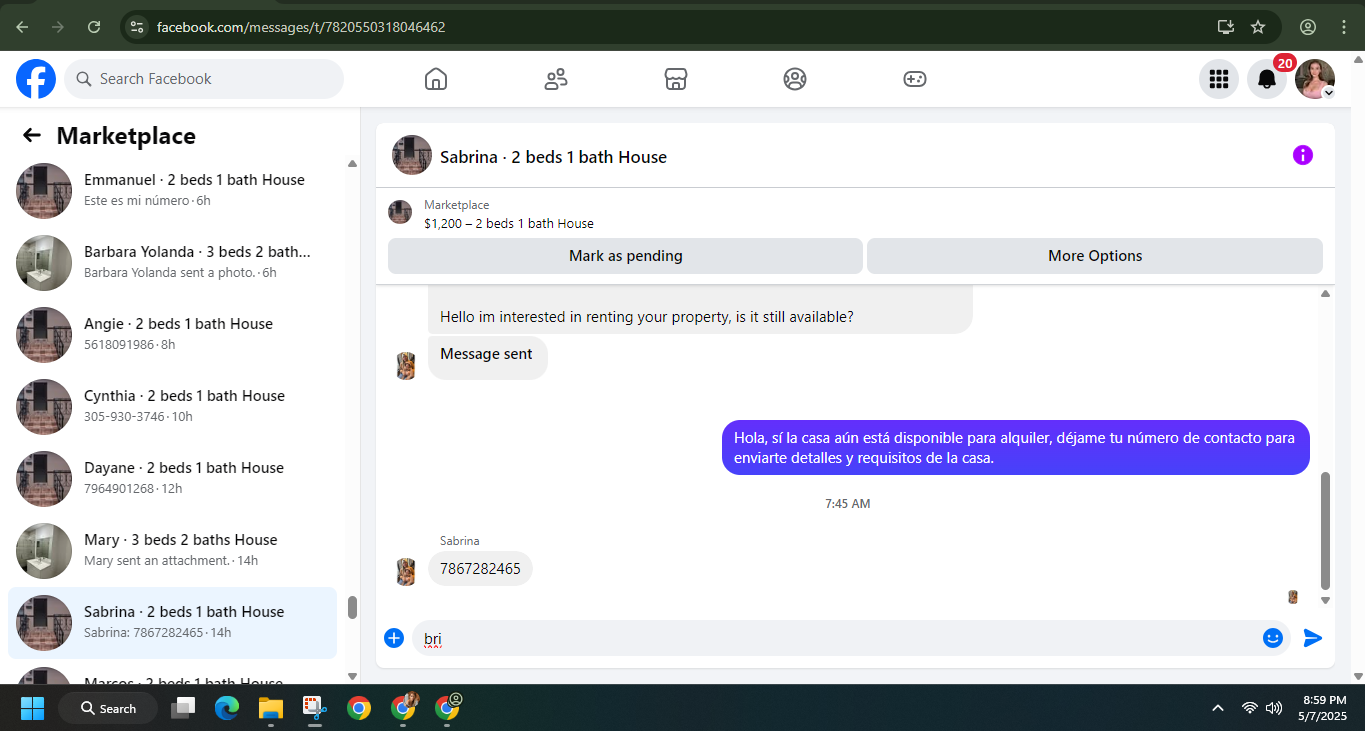This screenshot has width=1365, height=731.
Task: Open the Groups icon in top navigation
Action: coord(795,79)
